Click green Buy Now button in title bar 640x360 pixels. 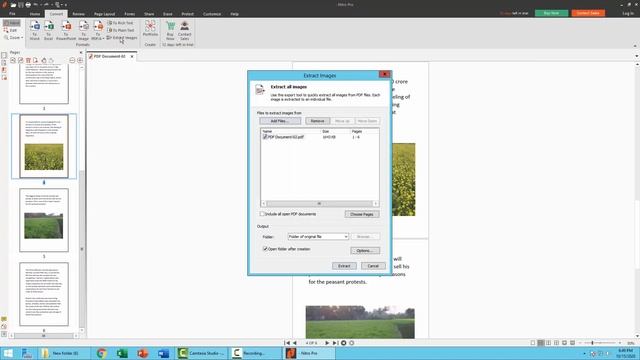click(x=551, y=13)
